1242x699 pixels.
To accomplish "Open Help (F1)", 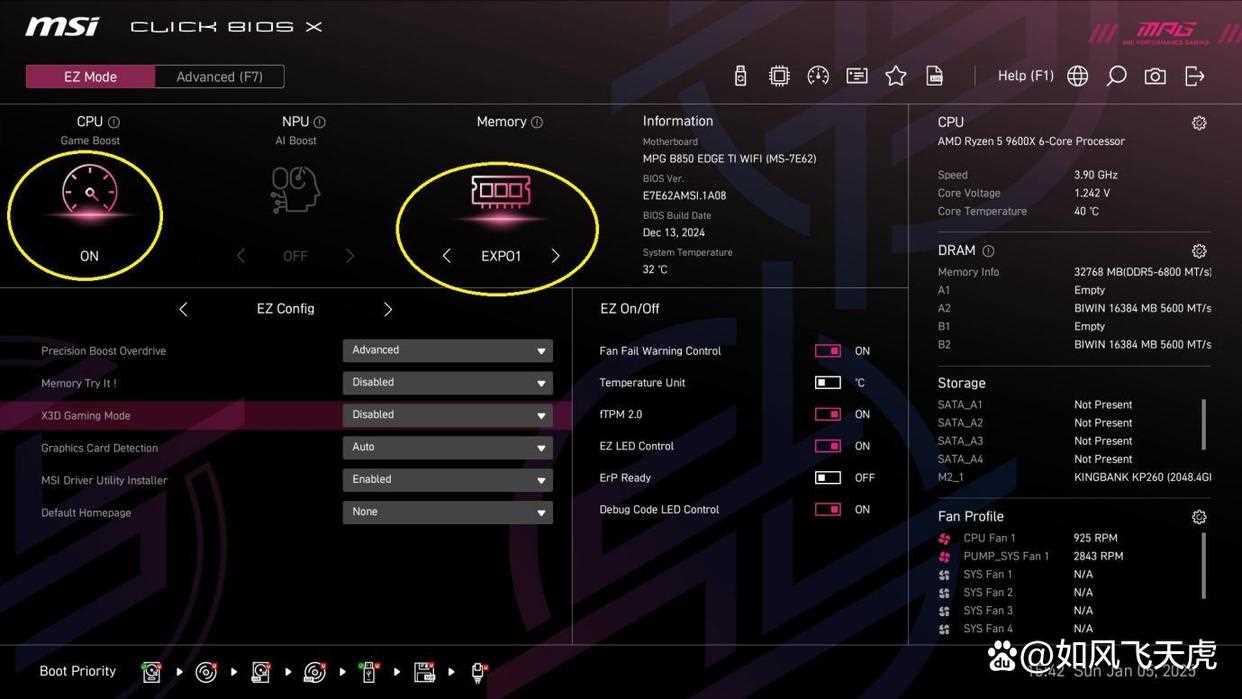I will click(1026, 76).
